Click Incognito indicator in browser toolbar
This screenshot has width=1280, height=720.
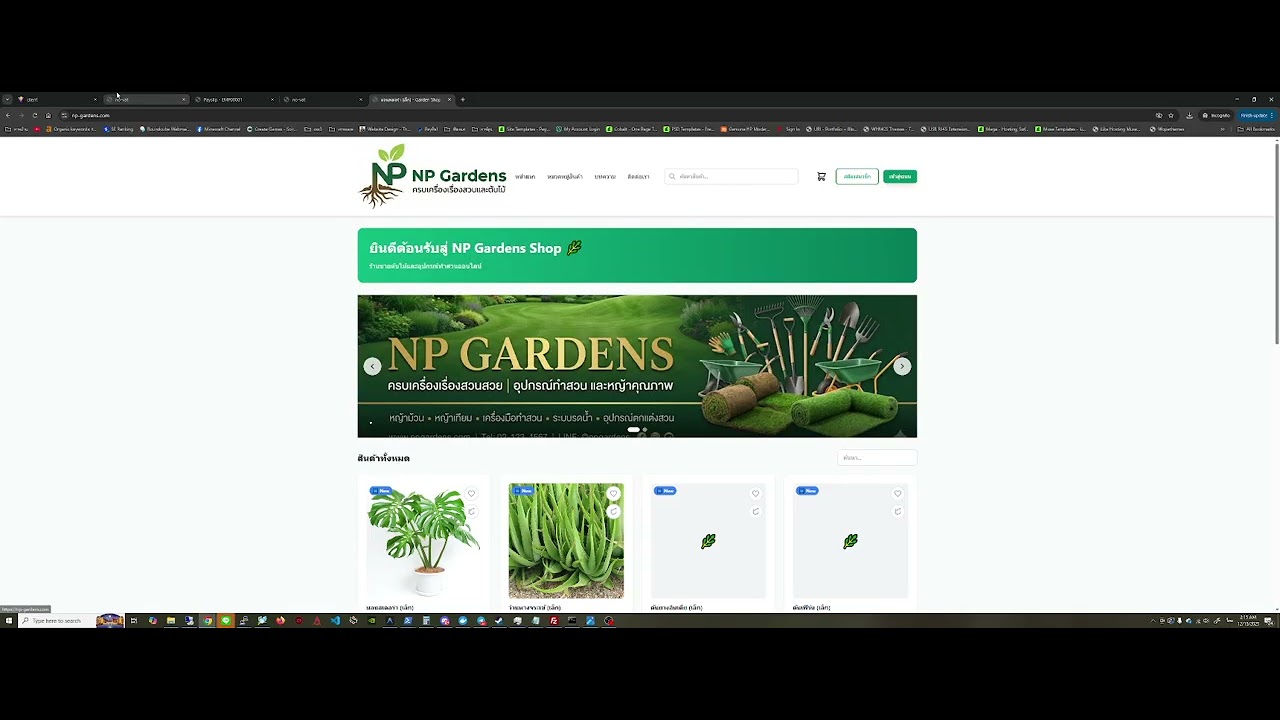pos(1216,115)
